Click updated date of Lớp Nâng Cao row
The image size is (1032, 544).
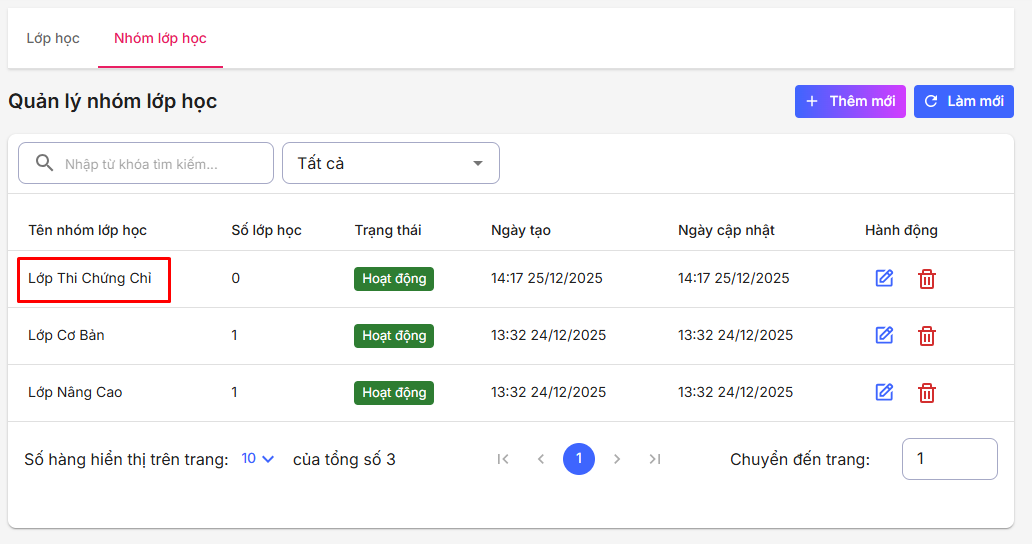pyautogui.click(x=735, y=393)
